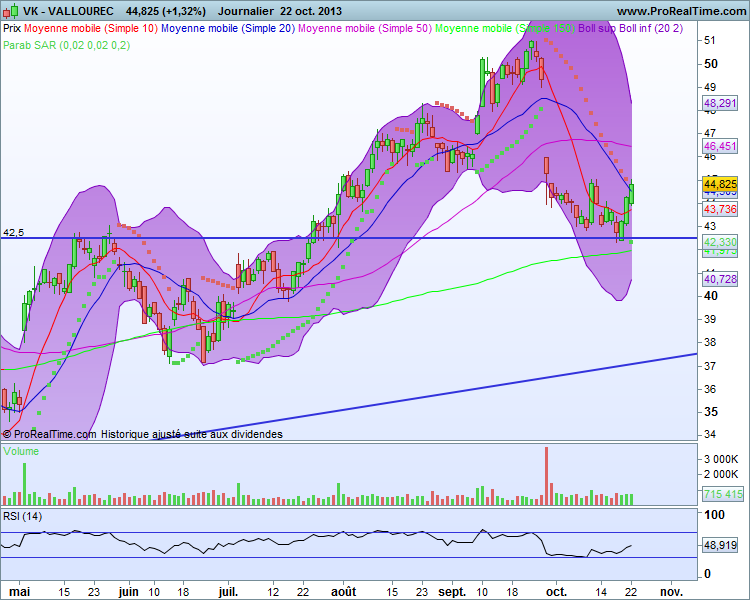Click the red 43,736 value tag
The image size is (750, 600).
[x=720, y=209]
